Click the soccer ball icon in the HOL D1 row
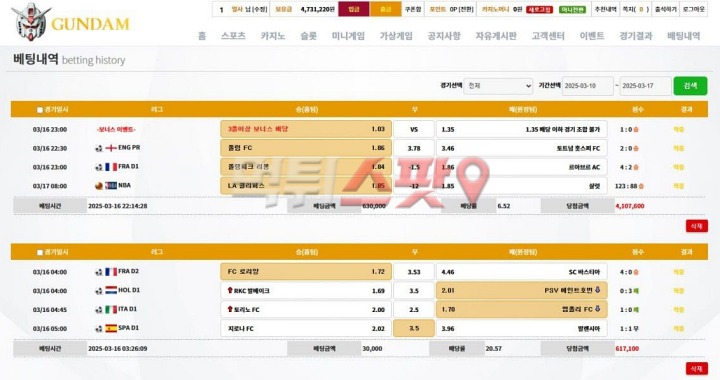The width and height of the screenshot is (720, 380). pos(99,291)
